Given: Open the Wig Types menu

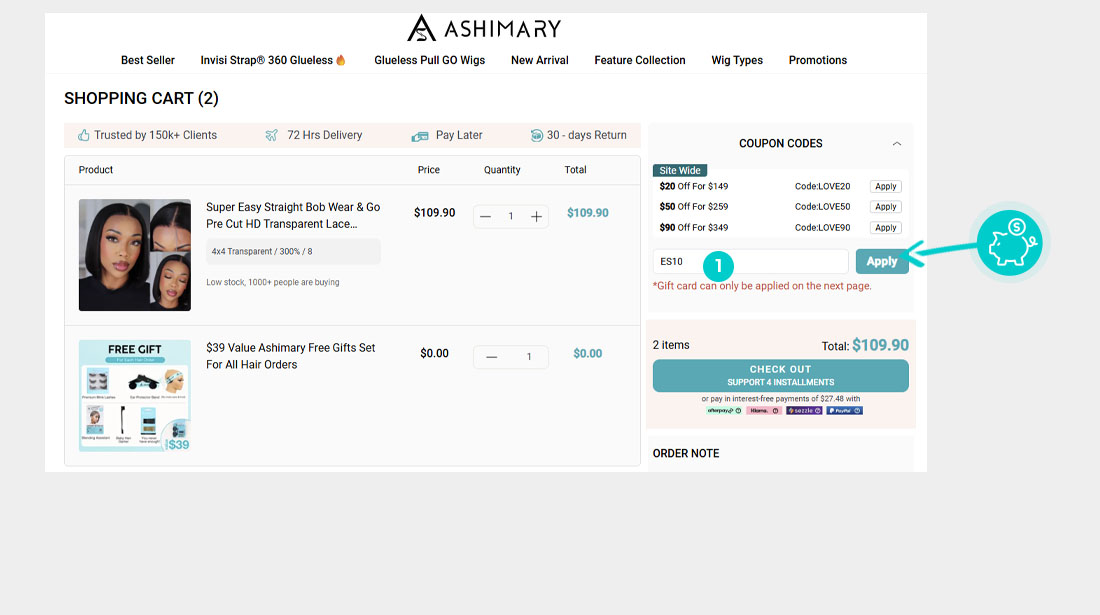Looking at the screenshot, I should click(x=737, y=60).
